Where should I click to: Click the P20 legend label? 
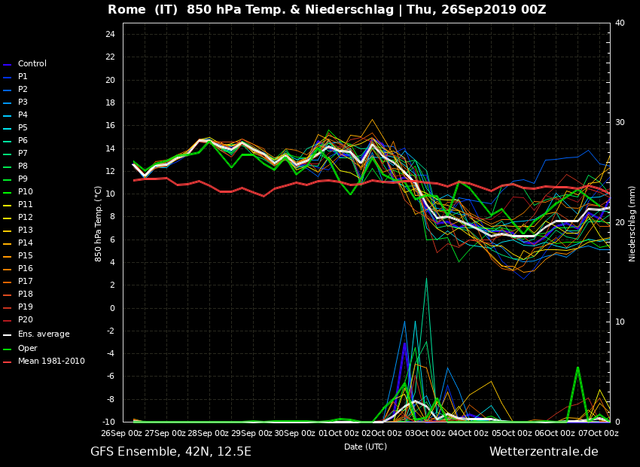pos(25,319)
